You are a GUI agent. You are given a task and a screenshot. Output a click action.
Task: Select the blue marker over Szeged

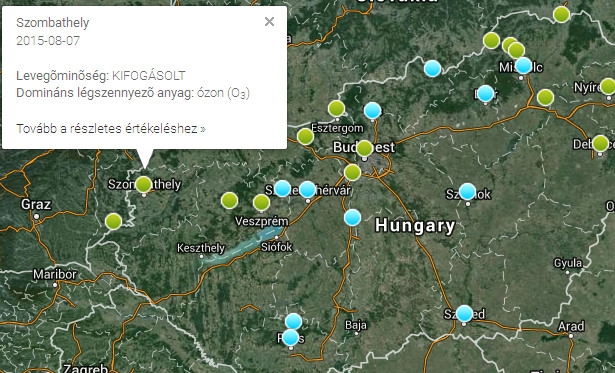tap(464, 314)
